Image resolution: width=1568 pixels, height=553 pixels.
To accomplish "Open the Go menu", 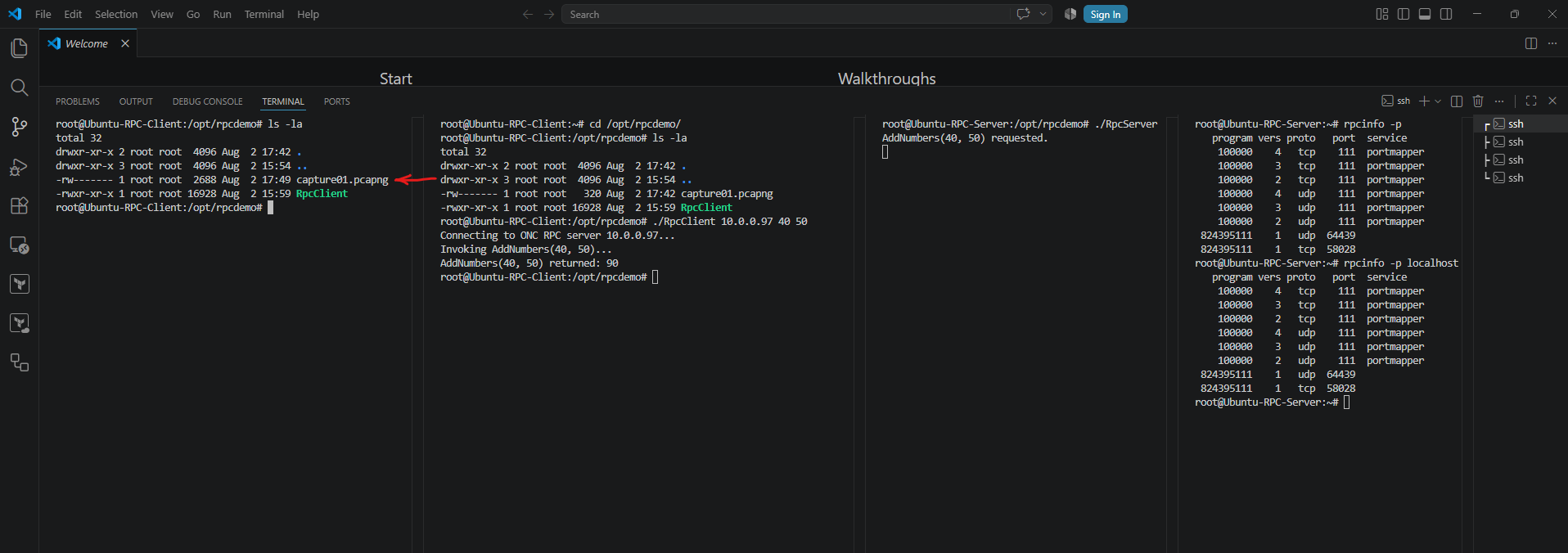I will pos(193,14).
